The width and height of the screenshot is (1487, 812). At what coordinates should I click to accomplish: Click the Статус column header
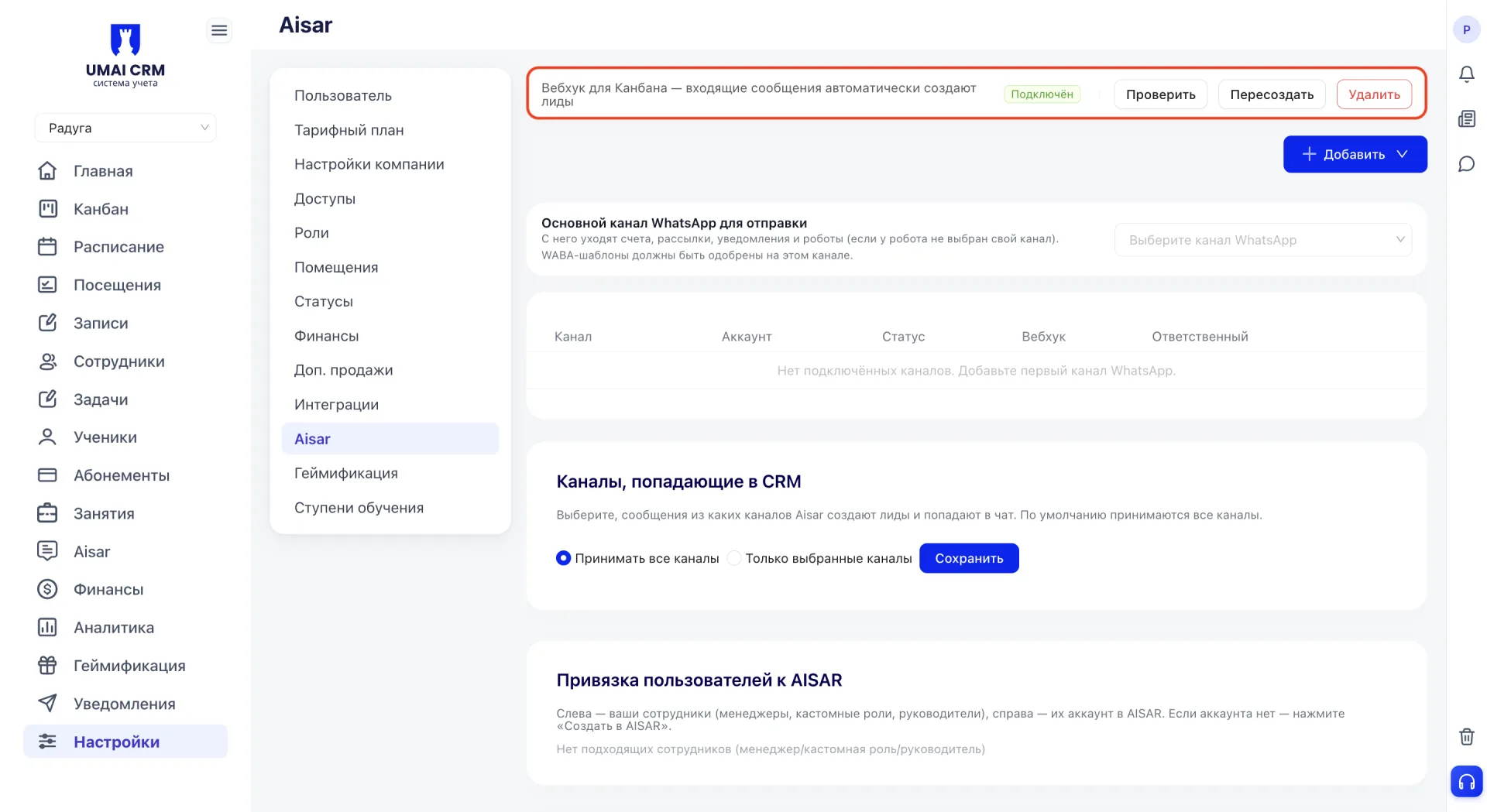point(903,337)
